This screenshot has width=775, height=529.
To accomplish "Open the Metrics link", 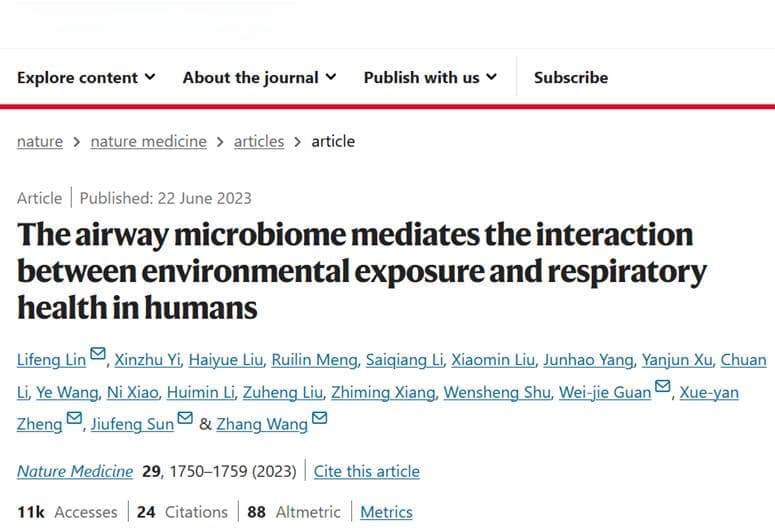I will click(x=387, y=512).
